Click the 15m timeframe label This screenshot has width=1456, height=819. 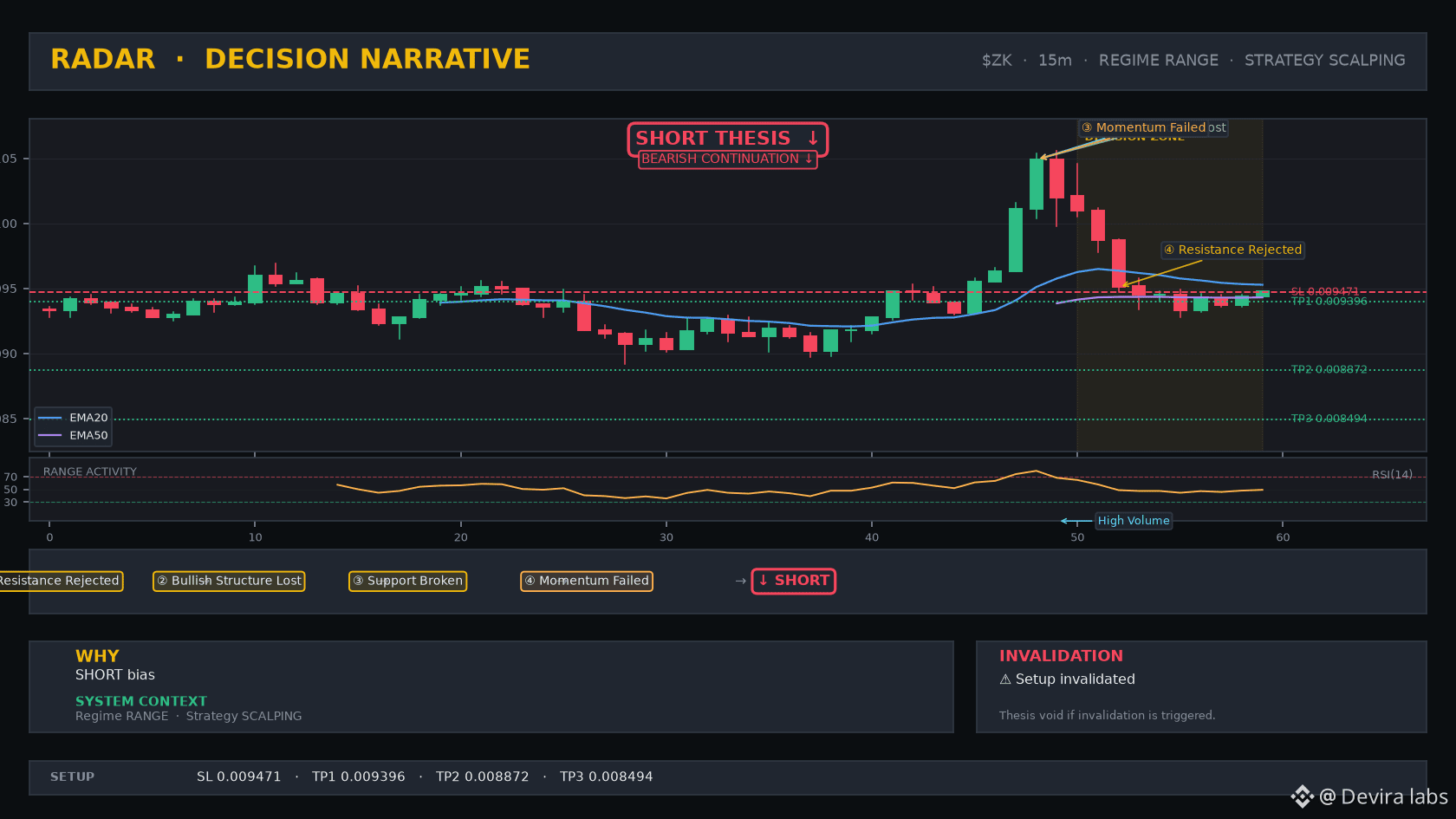click(1055, 61)
